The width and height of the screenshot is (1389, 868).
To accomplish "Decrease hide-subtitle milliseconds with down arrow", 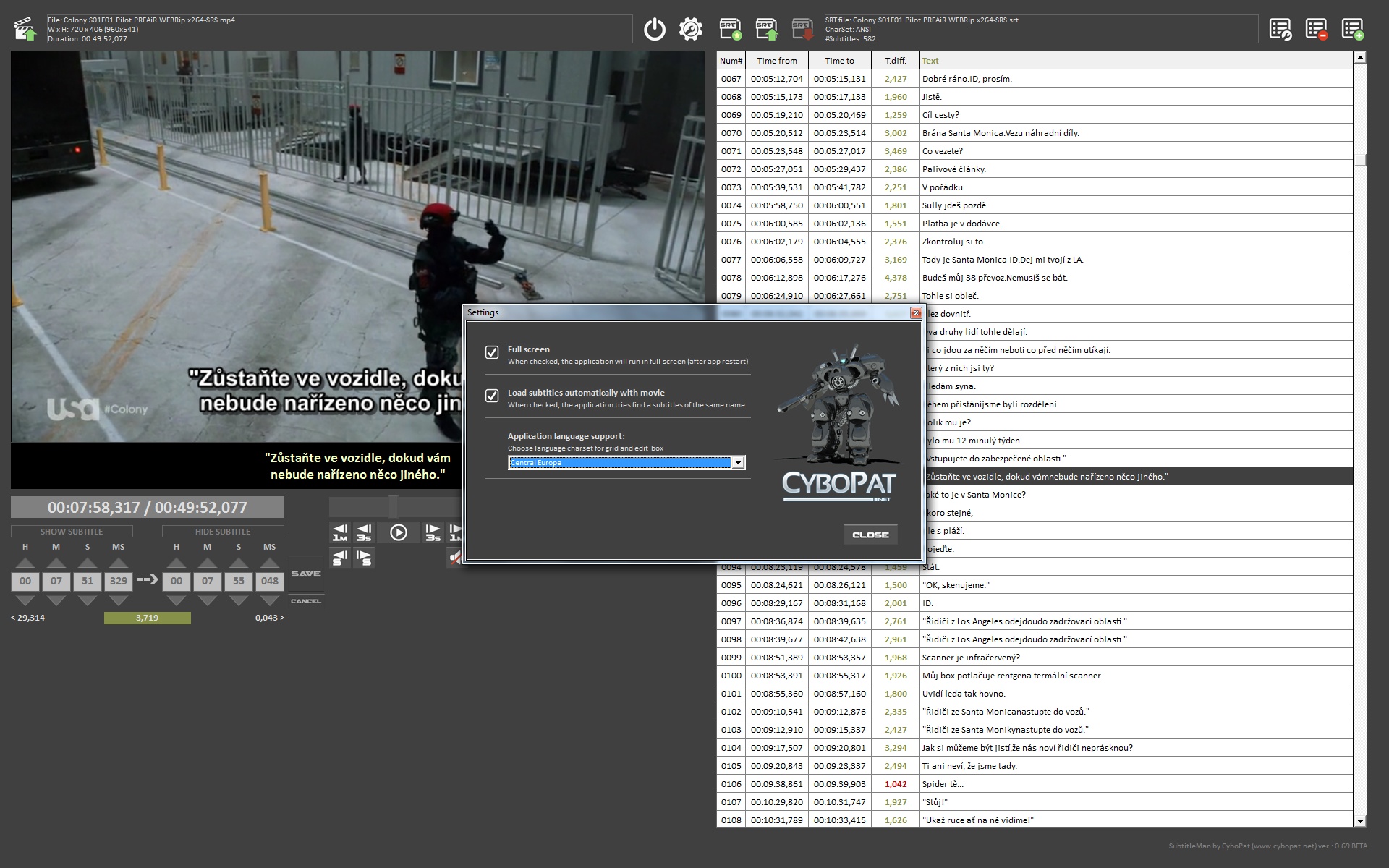I will pos(270,600).
